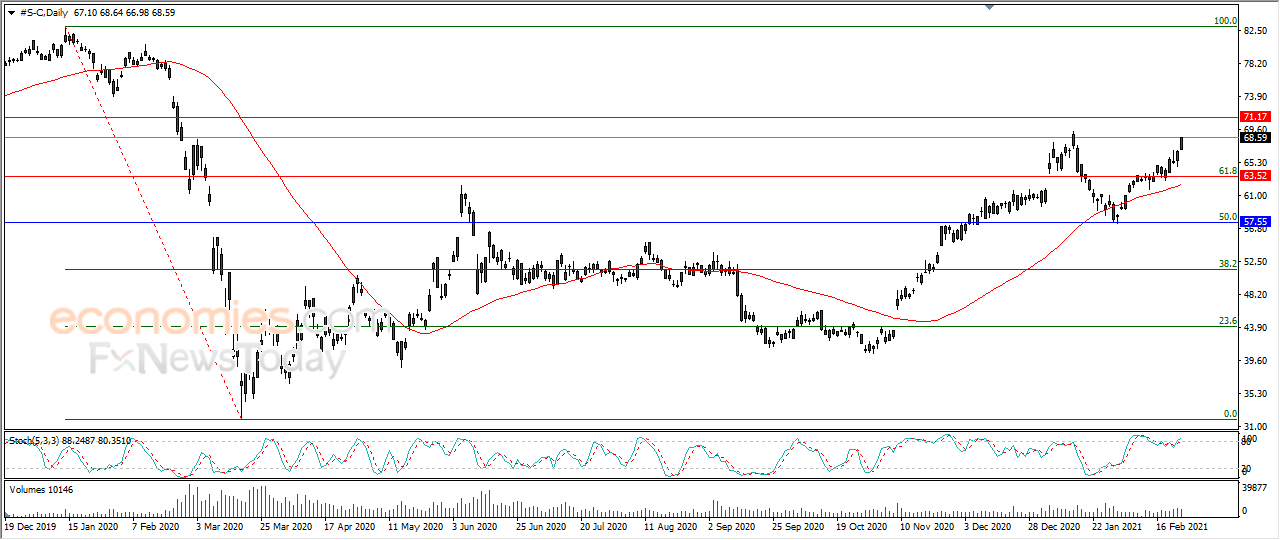This screenshot has width=1280, height=540.
Task: Click the blue 57.55 price label
Action: point(1255,222)
